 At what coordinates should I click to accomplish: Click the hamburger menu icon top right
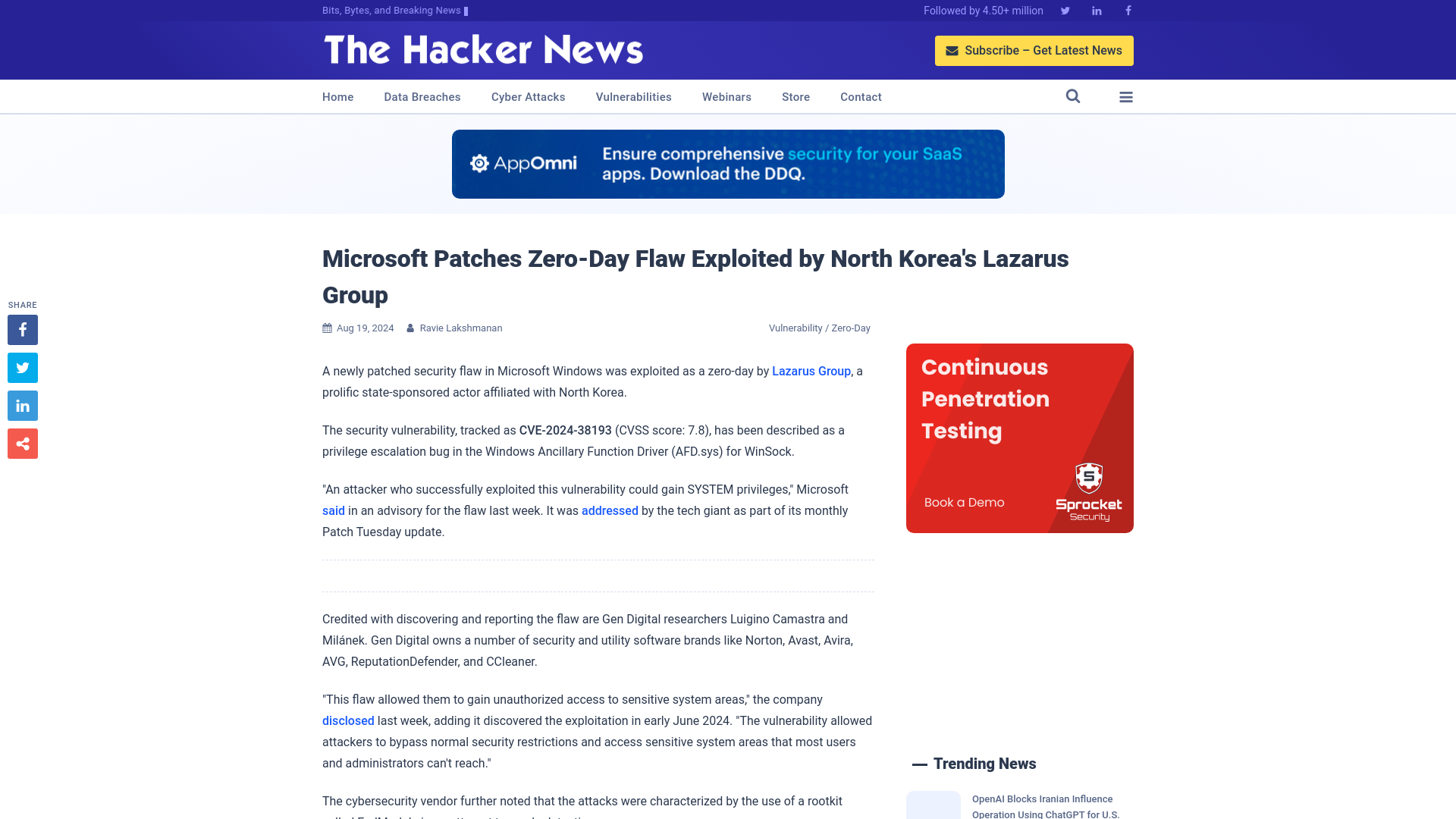tap(1126, 97)
